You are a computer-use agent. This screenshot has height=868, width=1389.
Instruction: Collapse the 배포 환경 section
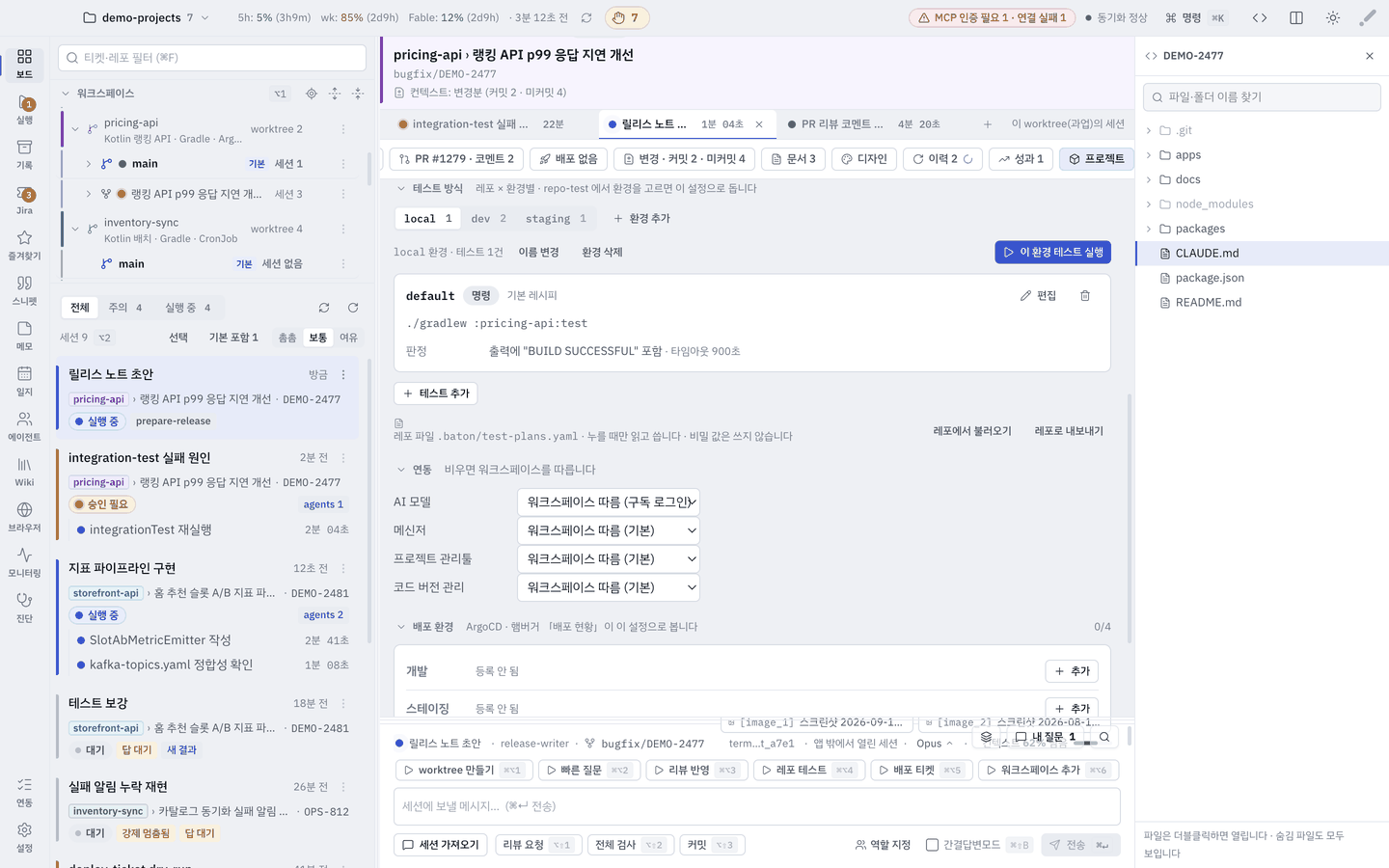click(x=401, y=627)
